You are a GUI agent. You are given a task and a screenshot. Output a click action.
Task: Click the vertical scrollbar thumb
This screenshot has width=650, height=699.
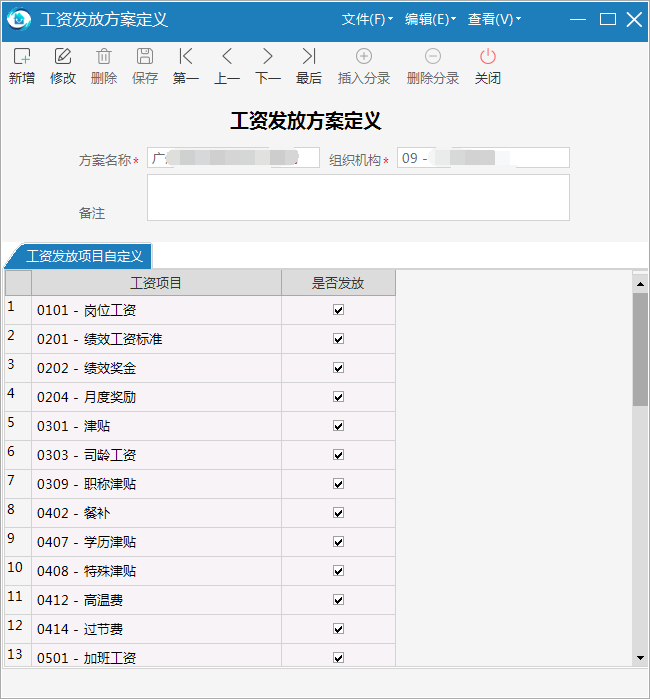click(640, 349)
